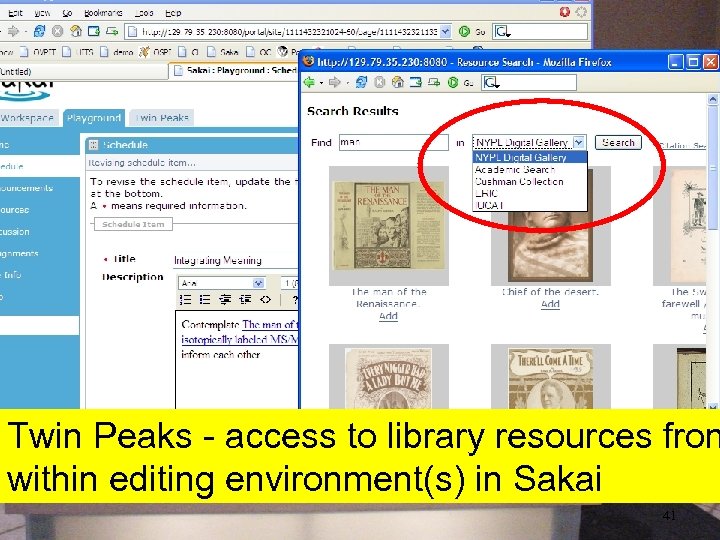
Task: Click Discussion in Sakai left sidebar
Action: [15, 231]
